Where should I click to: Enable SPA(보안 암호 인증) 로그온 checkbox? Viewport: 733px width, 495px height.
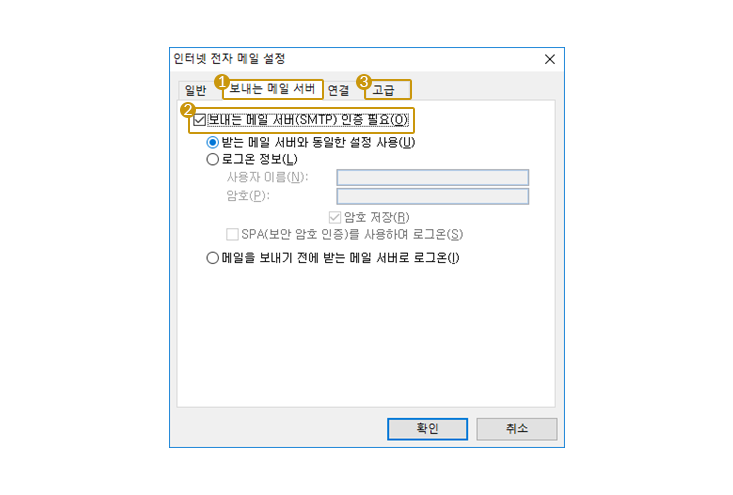pos(232,234)
